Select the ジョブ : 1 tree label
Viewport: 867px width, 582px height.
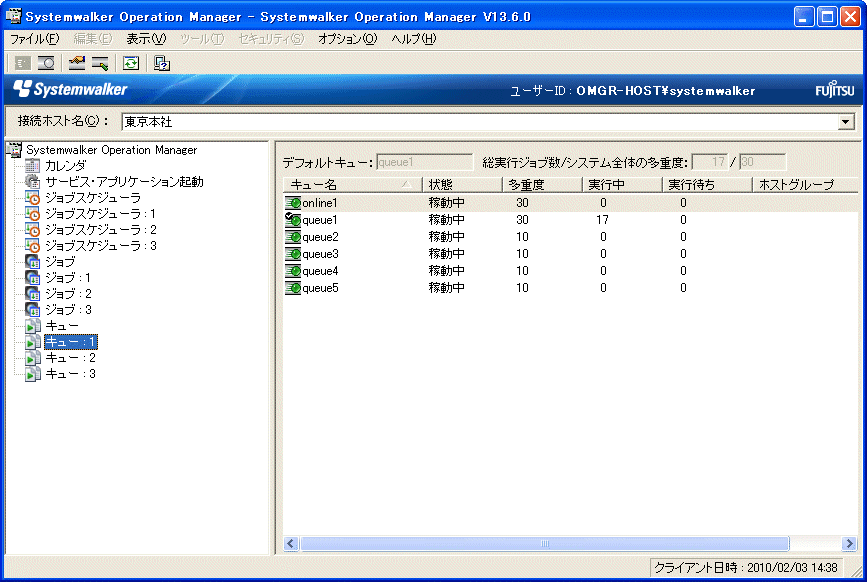(68, 277)
